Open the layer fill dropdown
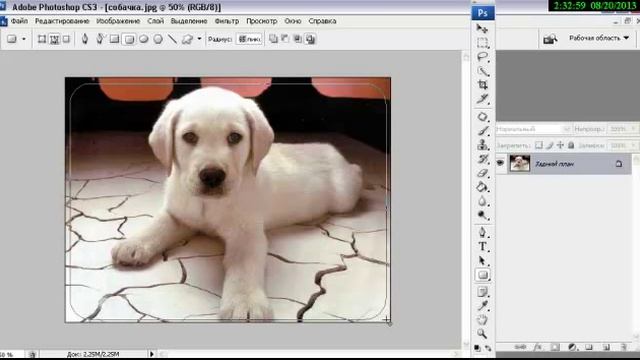 point(633,145)
